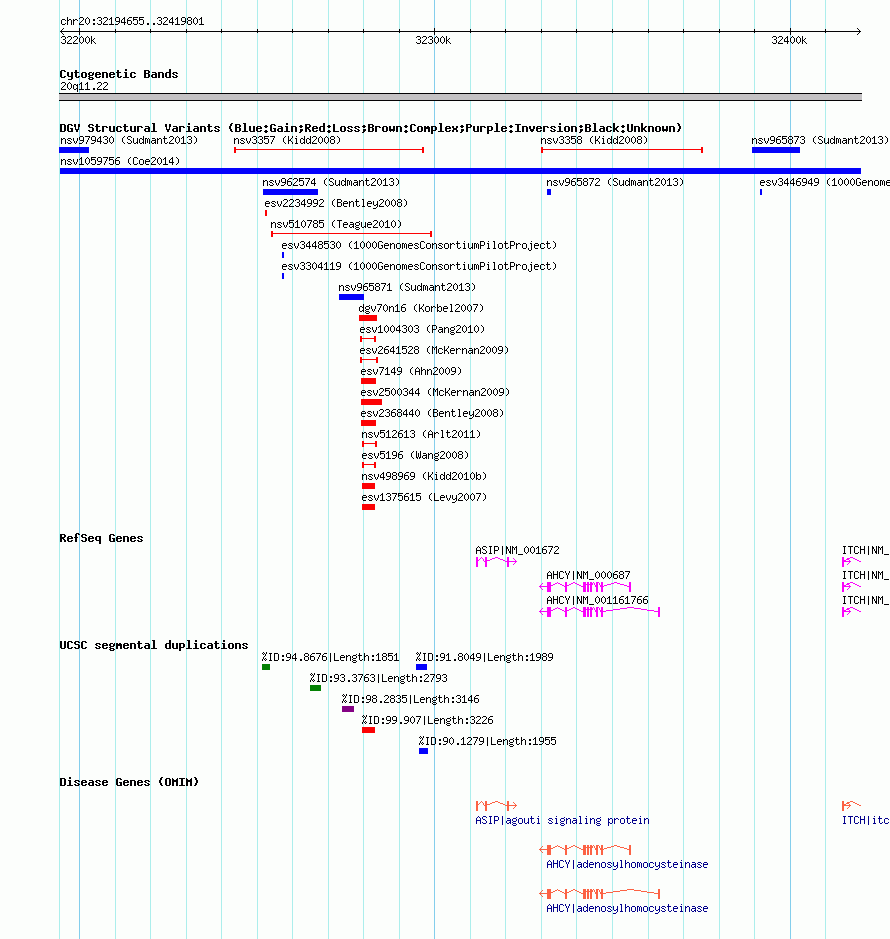Select the purple block under %ID:98.2835
The width and height of the screenshot is (890, 939).
[x=348, y=709]
